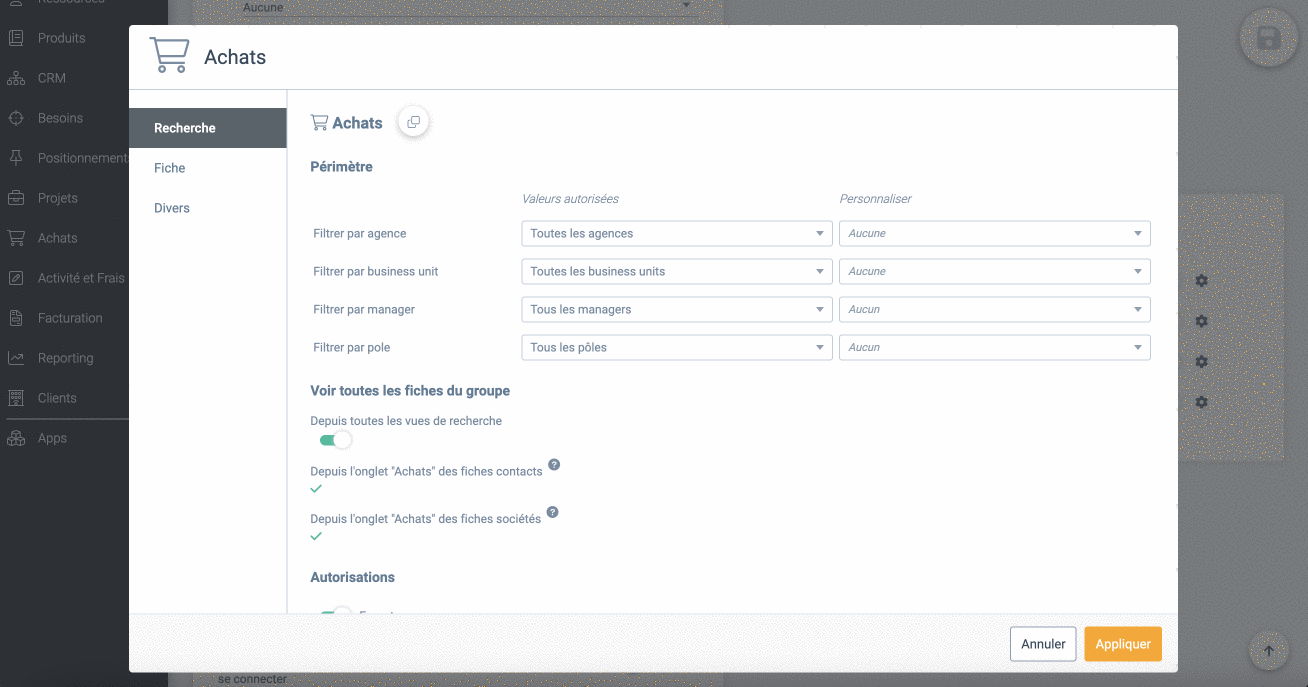This screenshot has height=687, width=1308.
Task: Click the Clients building icon
Action: click(x=16, y=398)
